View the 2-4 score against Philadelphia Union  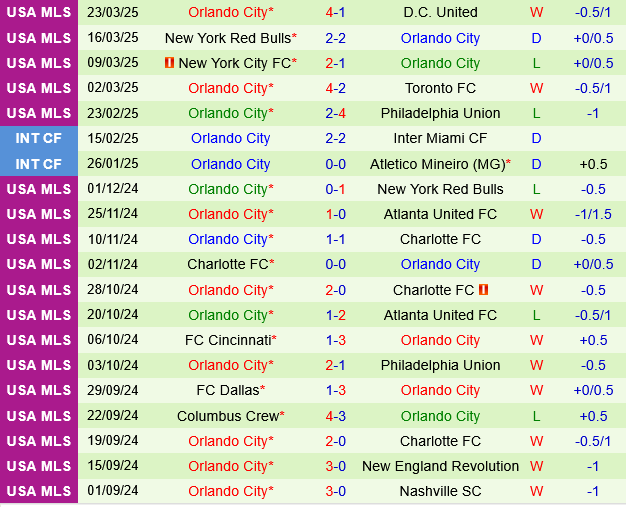(336, 113)
